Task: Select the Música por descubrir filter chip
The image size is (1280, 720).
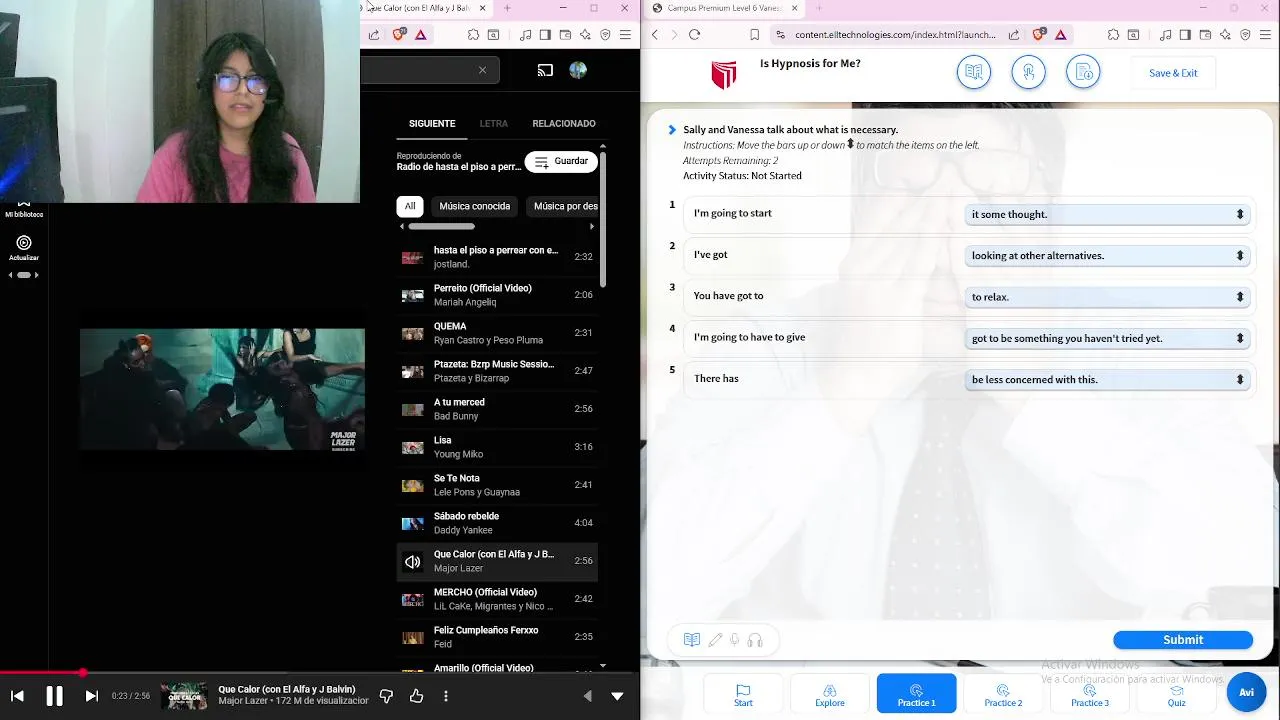Action: point(563,206)
